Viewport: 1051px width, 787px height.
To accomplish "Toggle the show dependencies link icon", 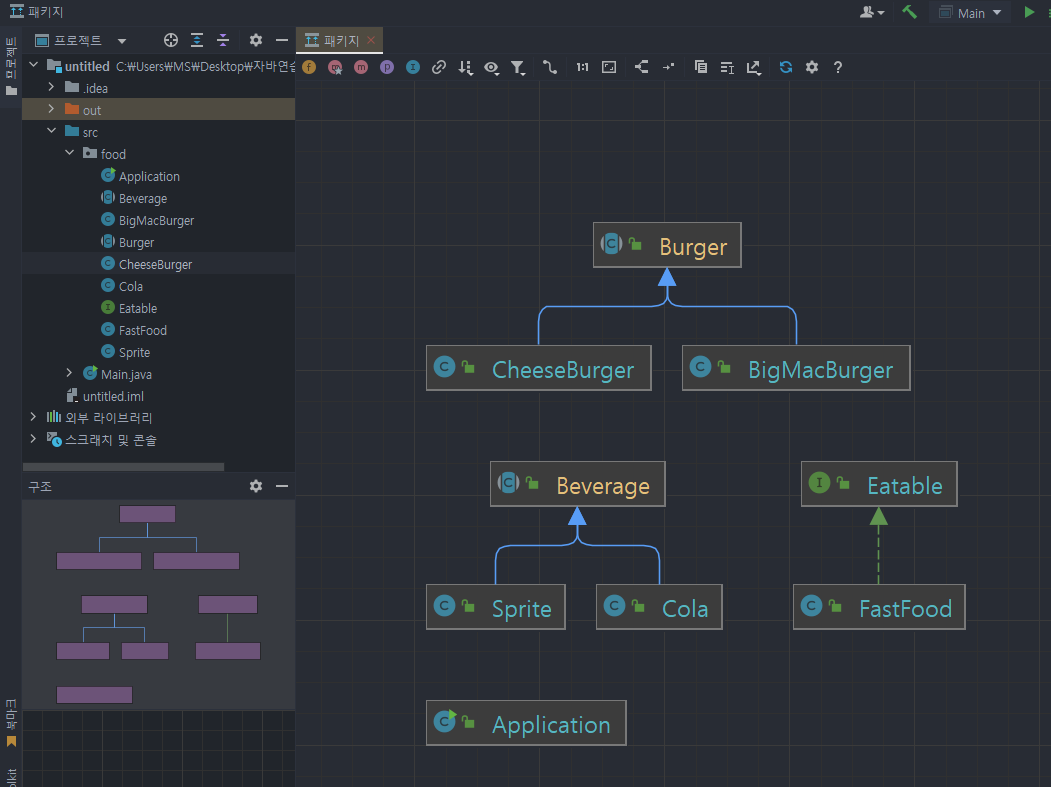I will [439, 67].
